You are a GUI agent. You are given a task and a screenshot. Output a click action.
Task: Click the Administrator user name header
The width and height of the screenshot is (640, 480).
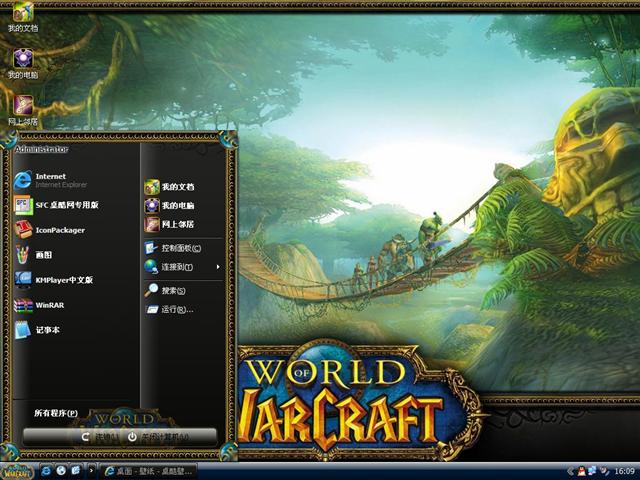tap(41, 149)
